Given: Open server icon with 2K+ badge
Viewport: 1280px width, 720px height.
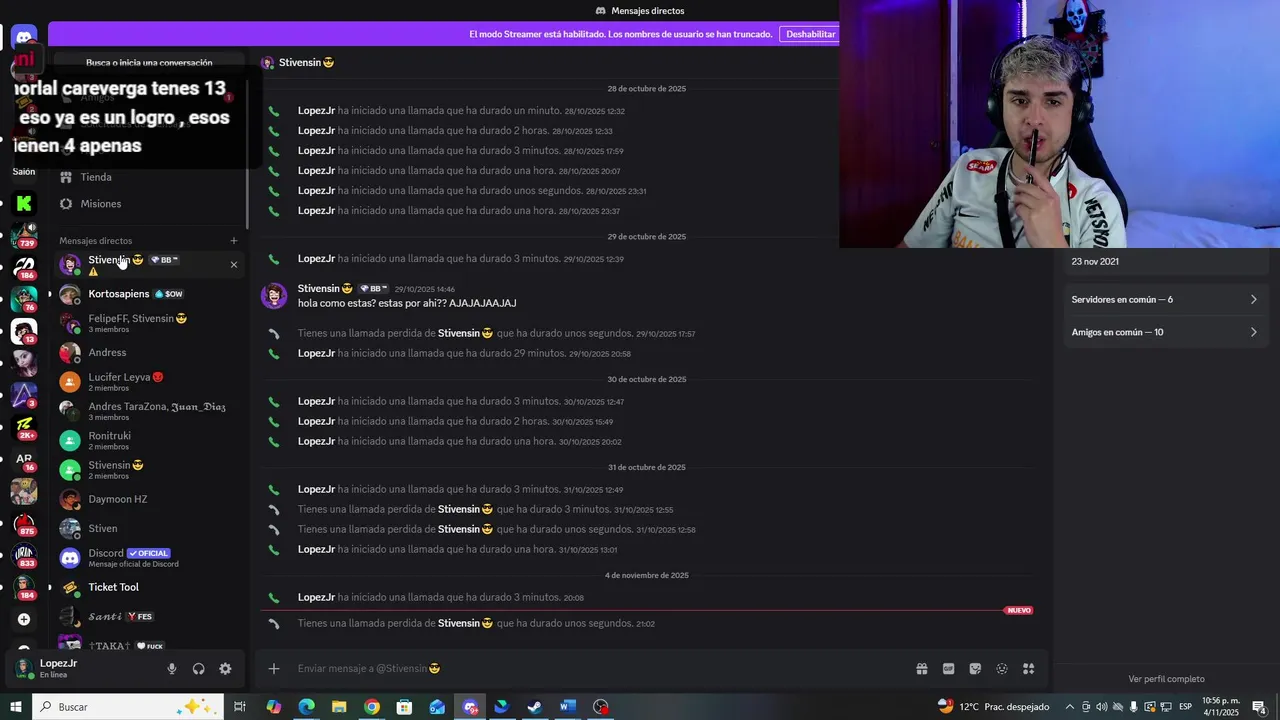Looking at the screenshot, I should [24, 428].
